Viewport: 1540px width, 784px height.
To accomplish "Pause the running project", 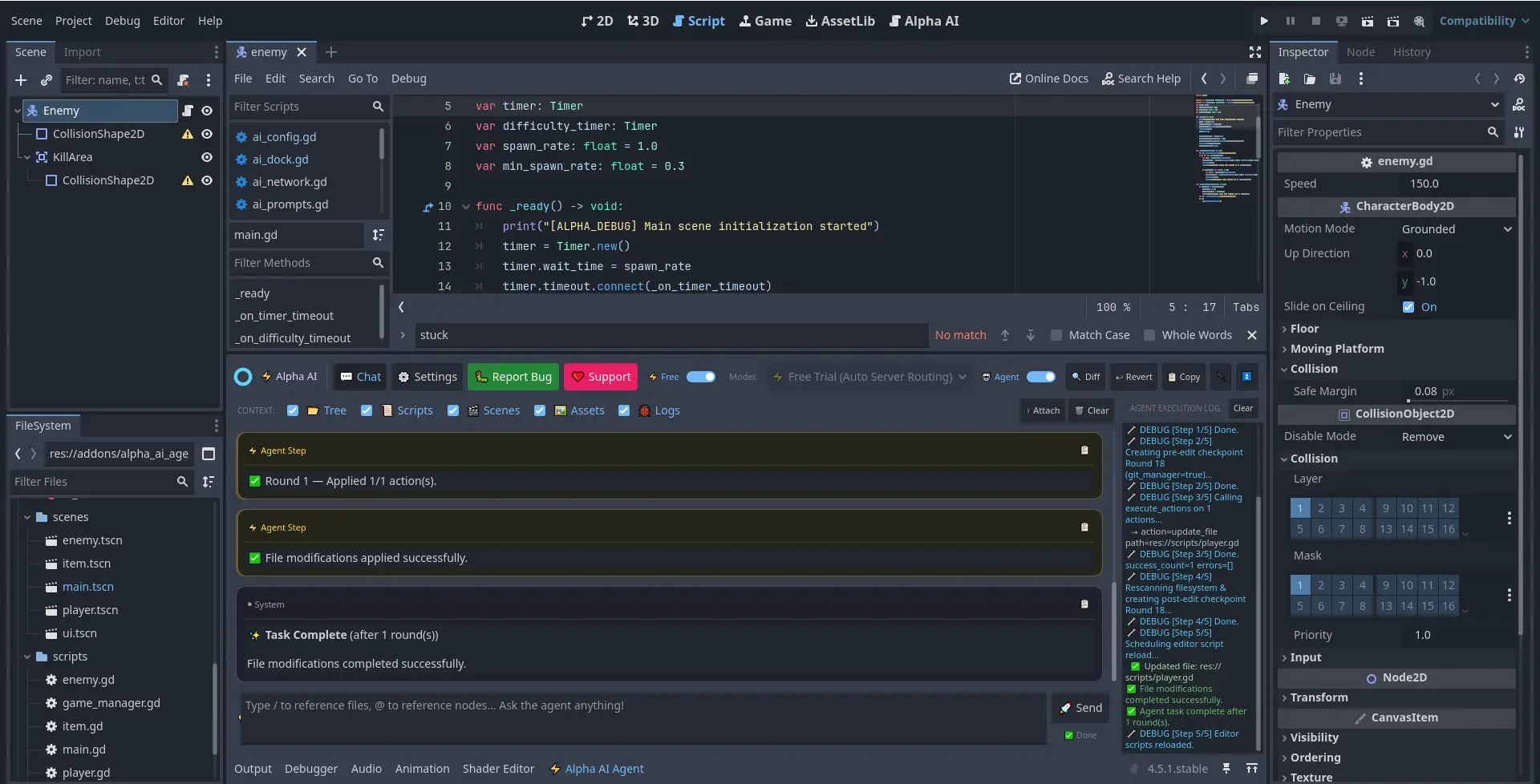I will tap(1290, 21).
